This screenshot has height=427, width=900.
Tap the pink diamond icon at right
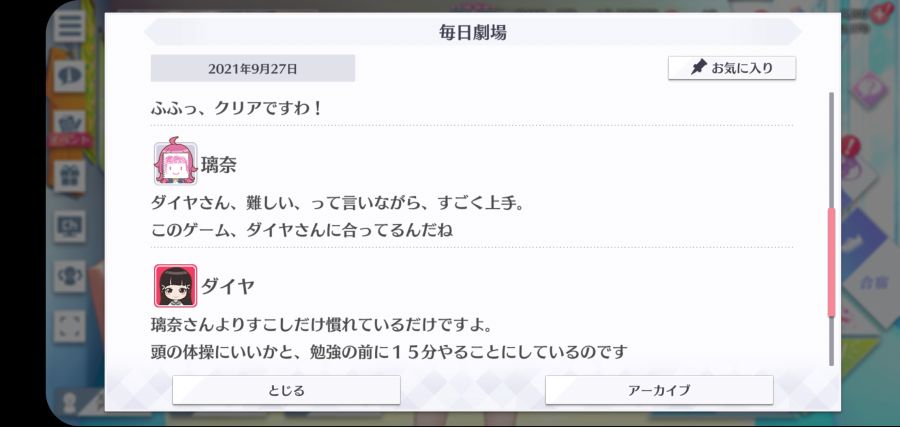coord(870,91)
